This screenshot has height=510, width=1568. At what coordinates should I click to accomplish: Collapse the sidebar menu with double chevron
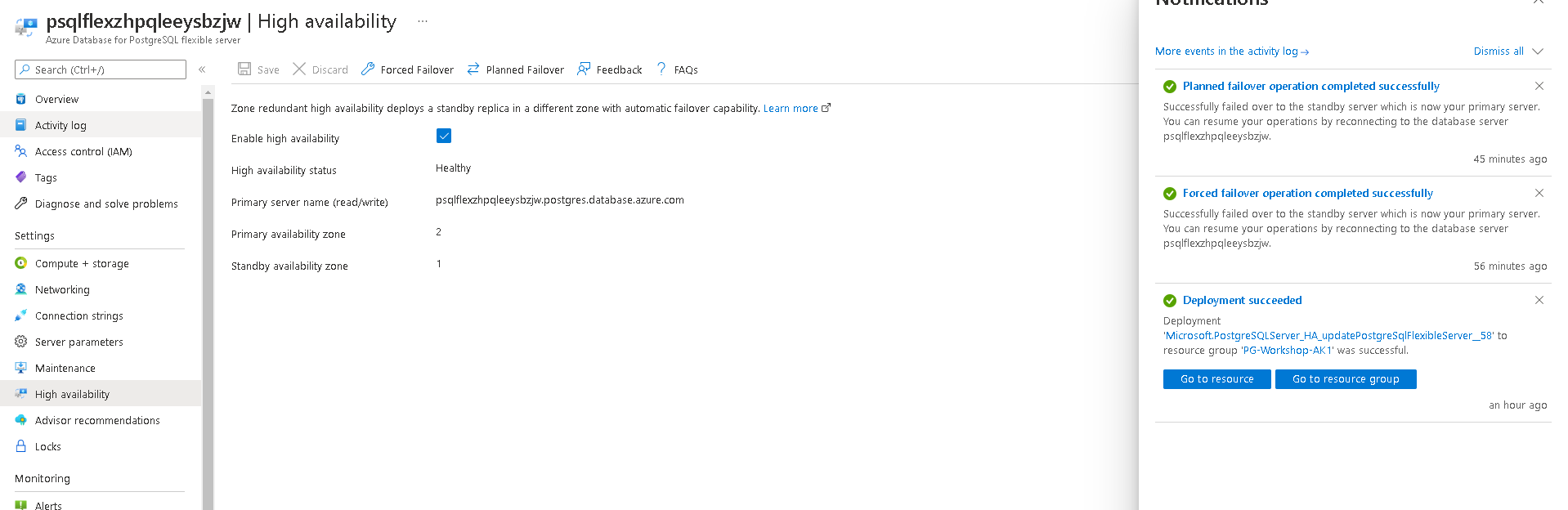(x=202, y=69)
